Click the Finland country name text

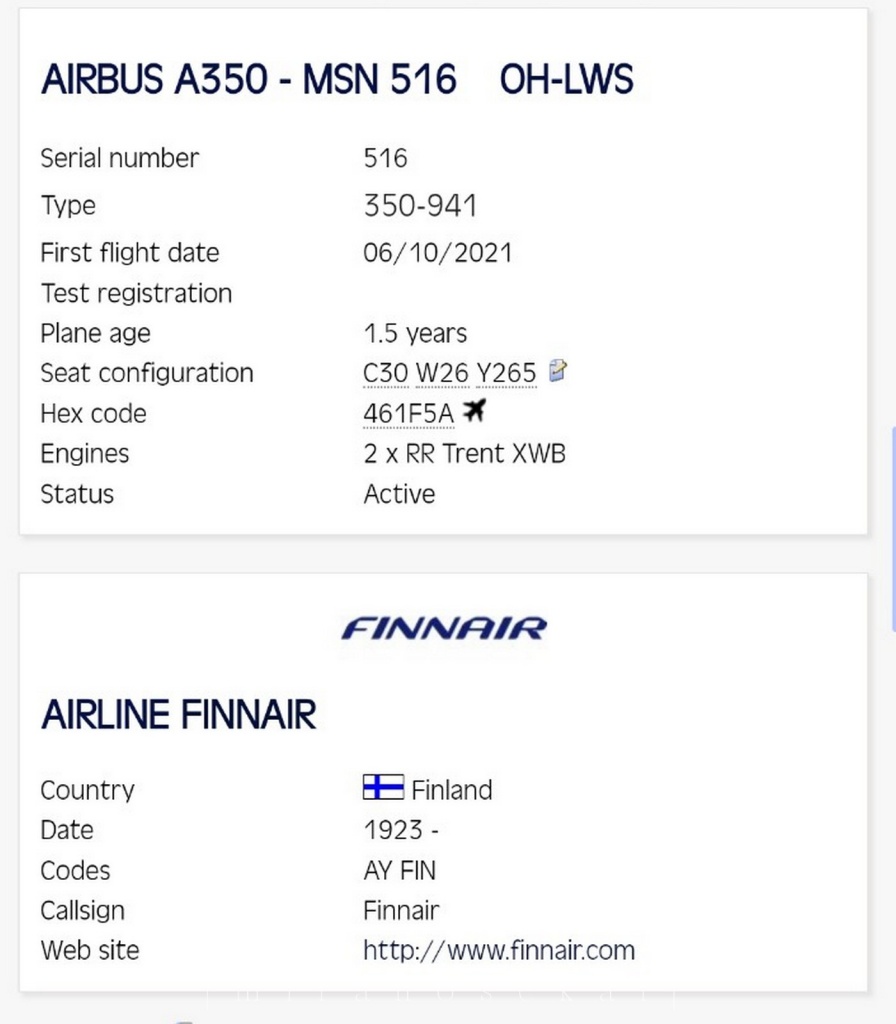click(452, 790)
